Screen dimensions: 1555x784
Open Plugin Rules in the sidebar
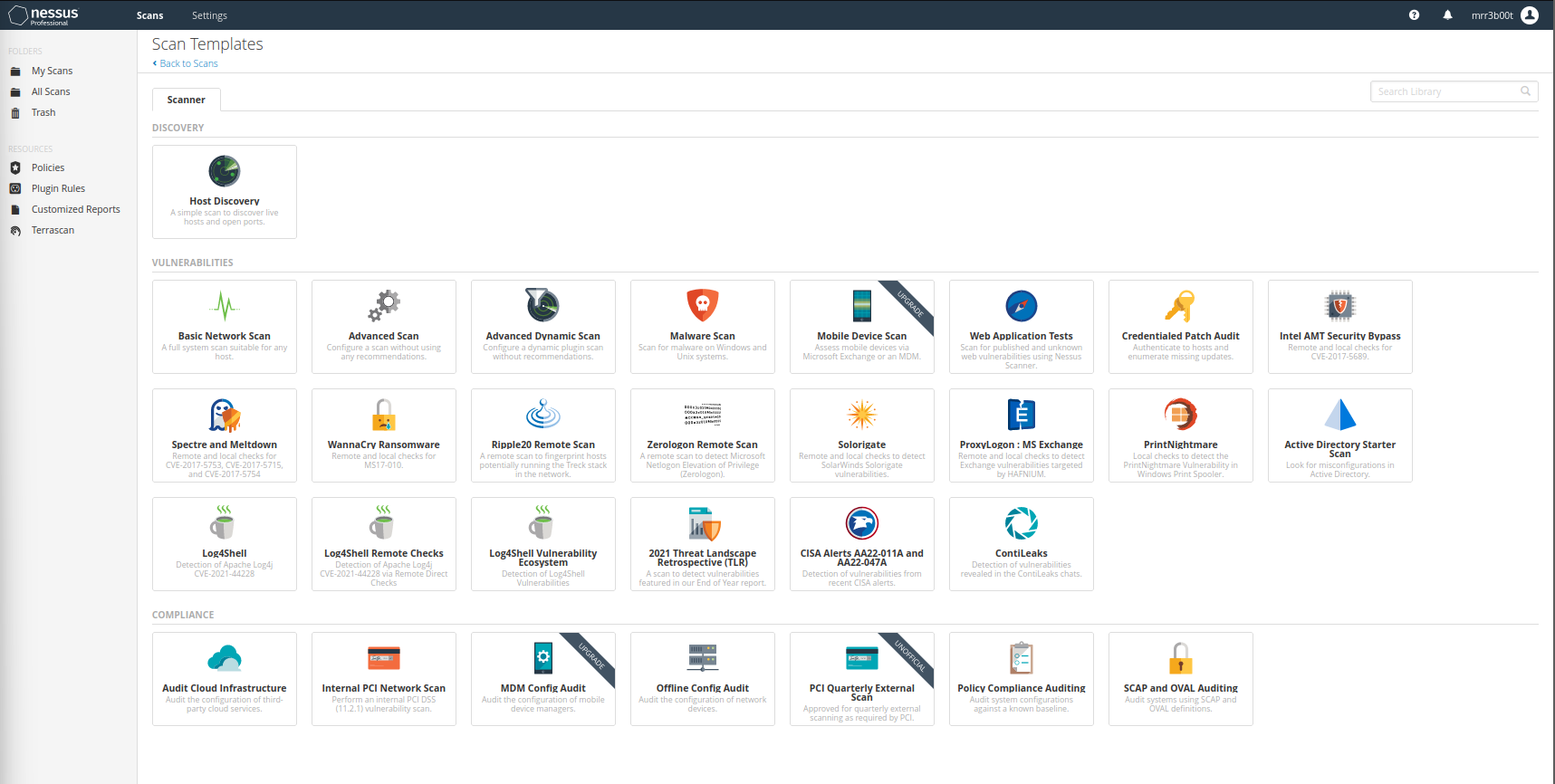click(58, 188)
